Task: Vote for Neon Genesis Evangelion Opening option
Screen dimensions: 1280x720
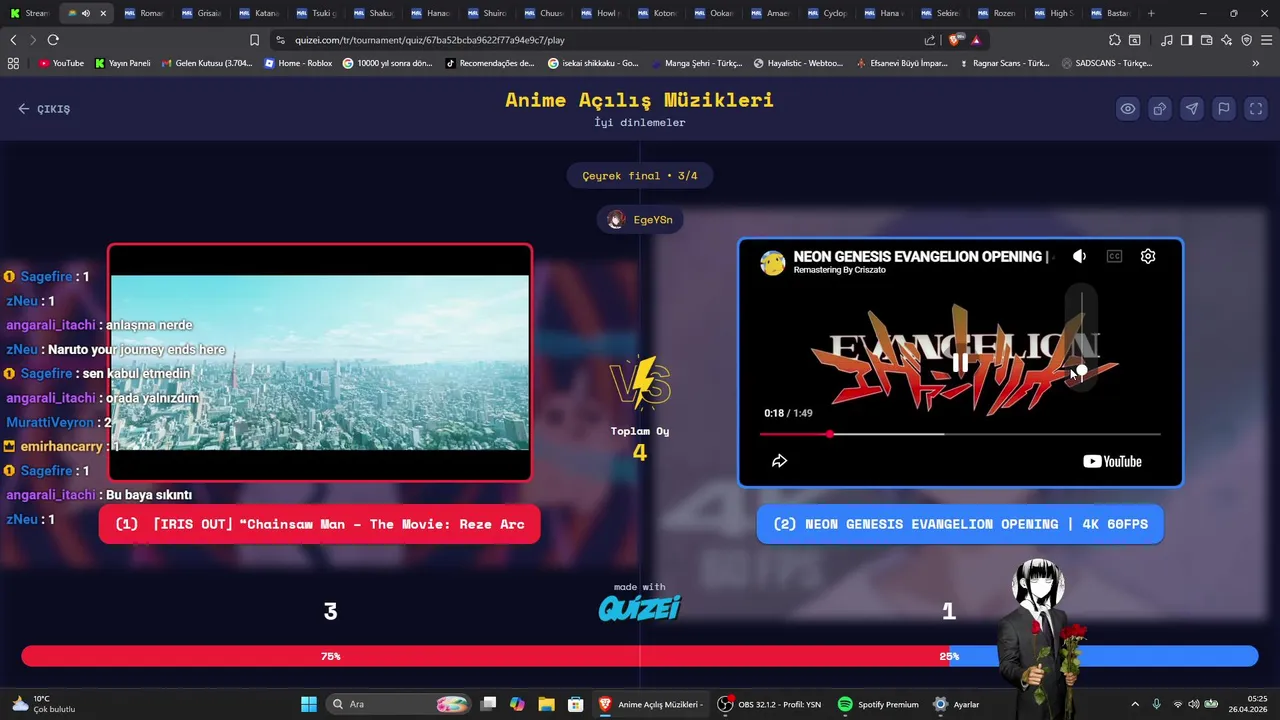Action: (960, 524)
